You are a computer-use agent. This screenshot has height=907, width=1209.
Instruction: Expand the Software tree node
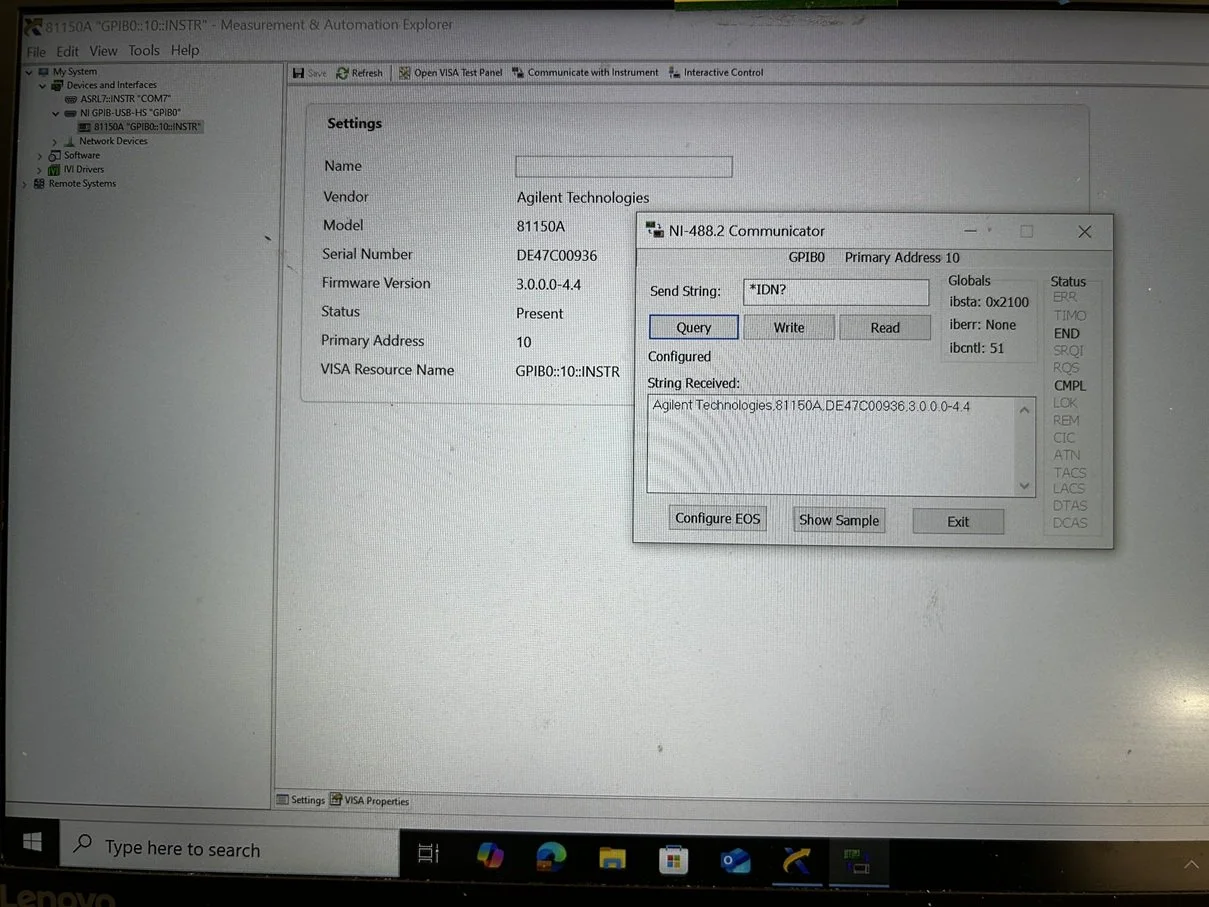point(40,156)
